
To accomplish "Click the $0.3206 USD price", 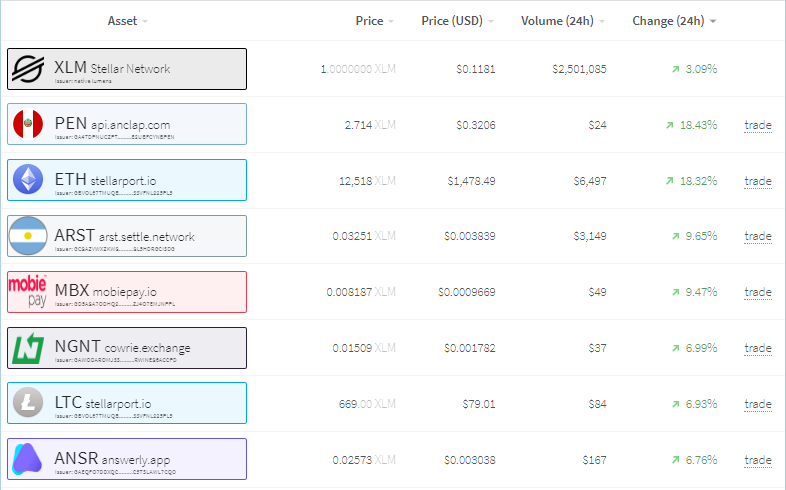I will coord(476,125).
